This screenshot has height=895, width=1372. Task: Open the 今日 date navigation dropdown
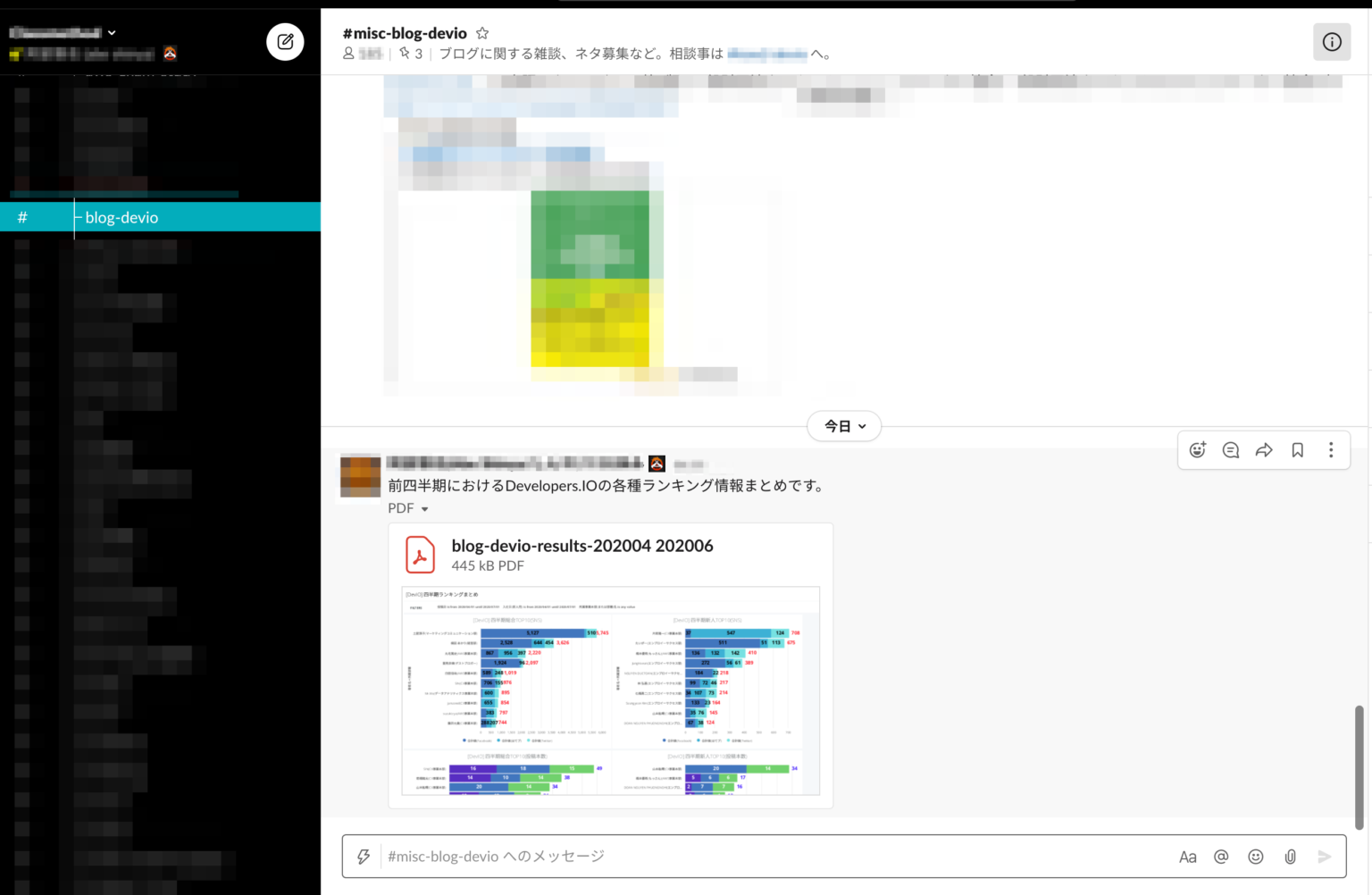[843, 426]
